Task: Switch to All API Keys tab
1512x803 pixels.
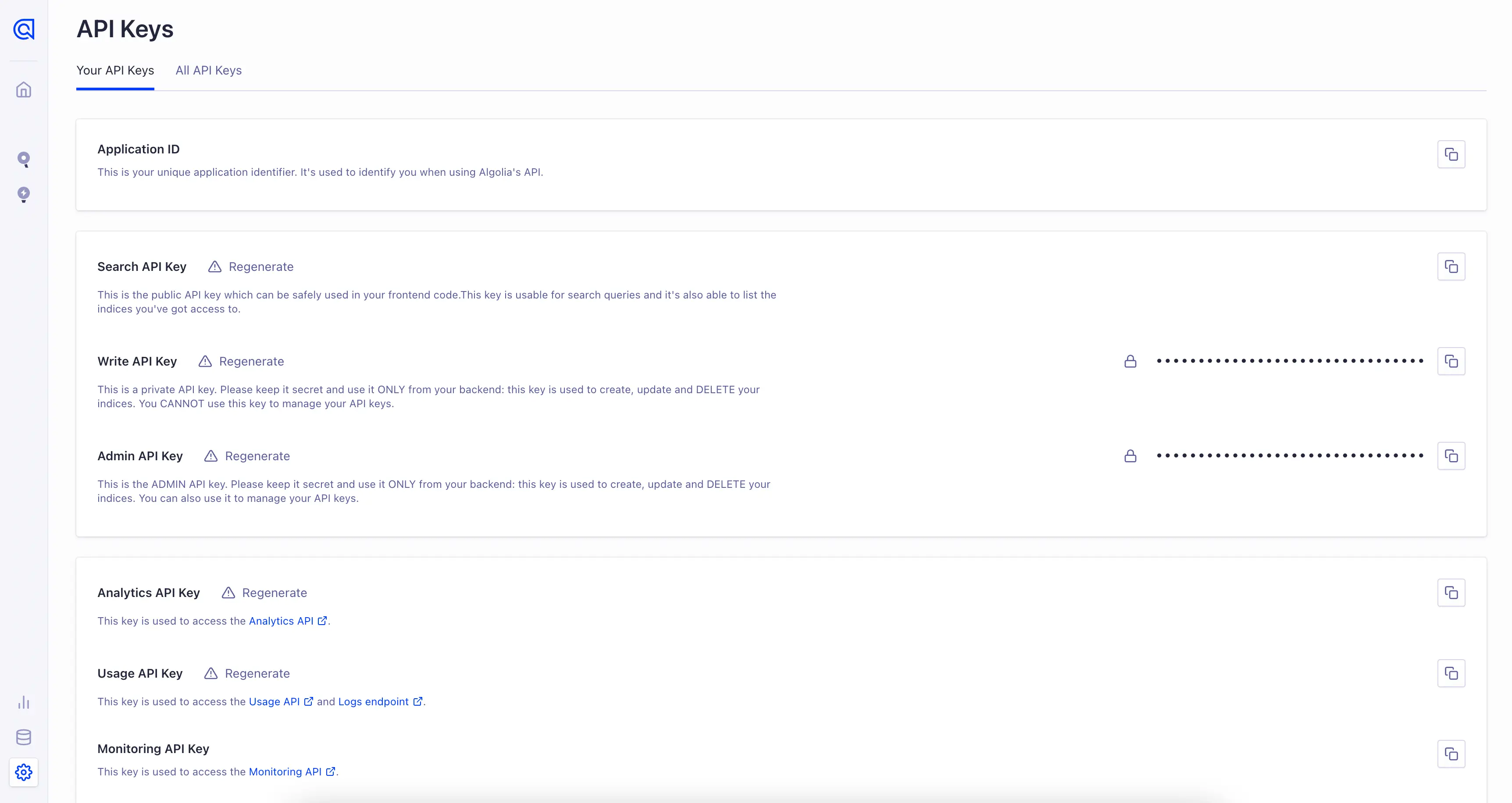Action: pyautogui.click(x=208, y=71)
